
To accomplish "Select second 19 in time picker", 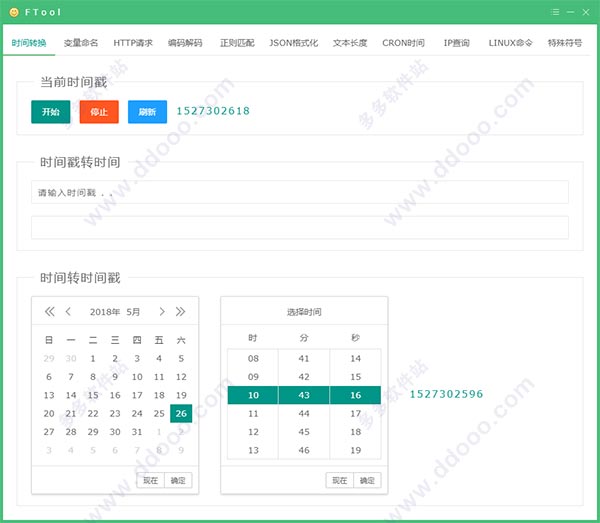I will (355, 450).
